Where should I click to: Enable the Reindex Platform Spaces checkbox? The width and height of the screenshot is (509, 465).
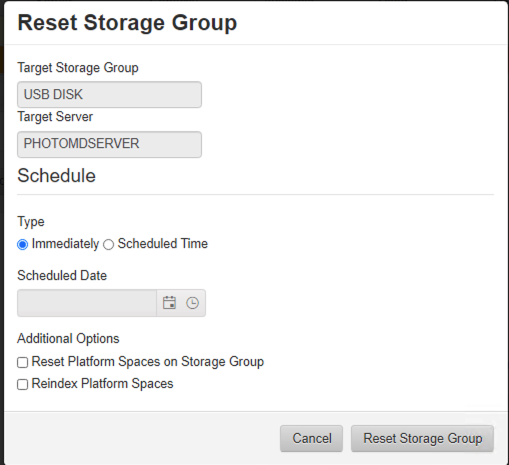click(x=22, y=384)
